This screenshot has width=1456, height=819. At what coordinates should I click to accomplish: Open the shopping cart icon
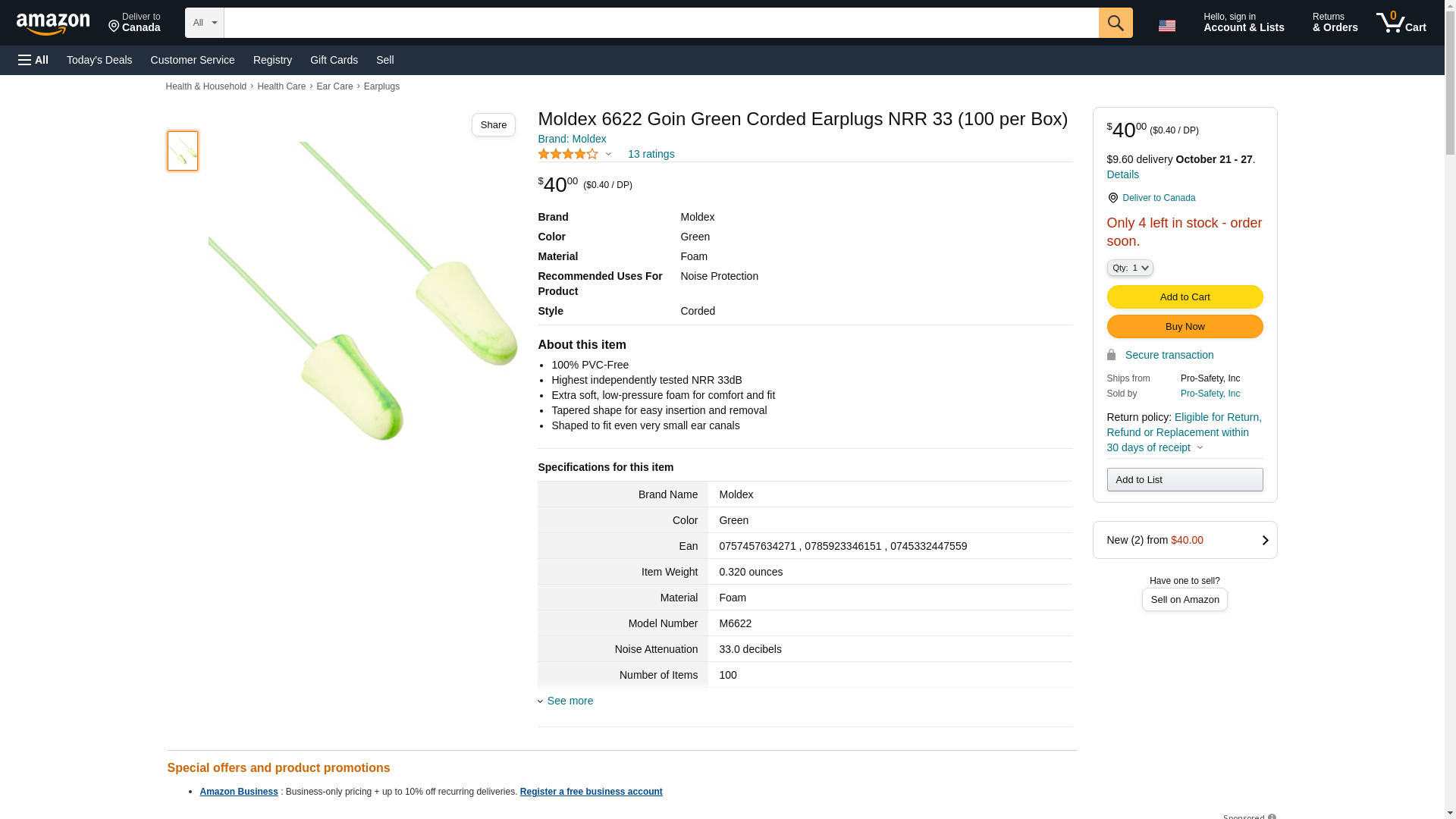[1400, 23]
